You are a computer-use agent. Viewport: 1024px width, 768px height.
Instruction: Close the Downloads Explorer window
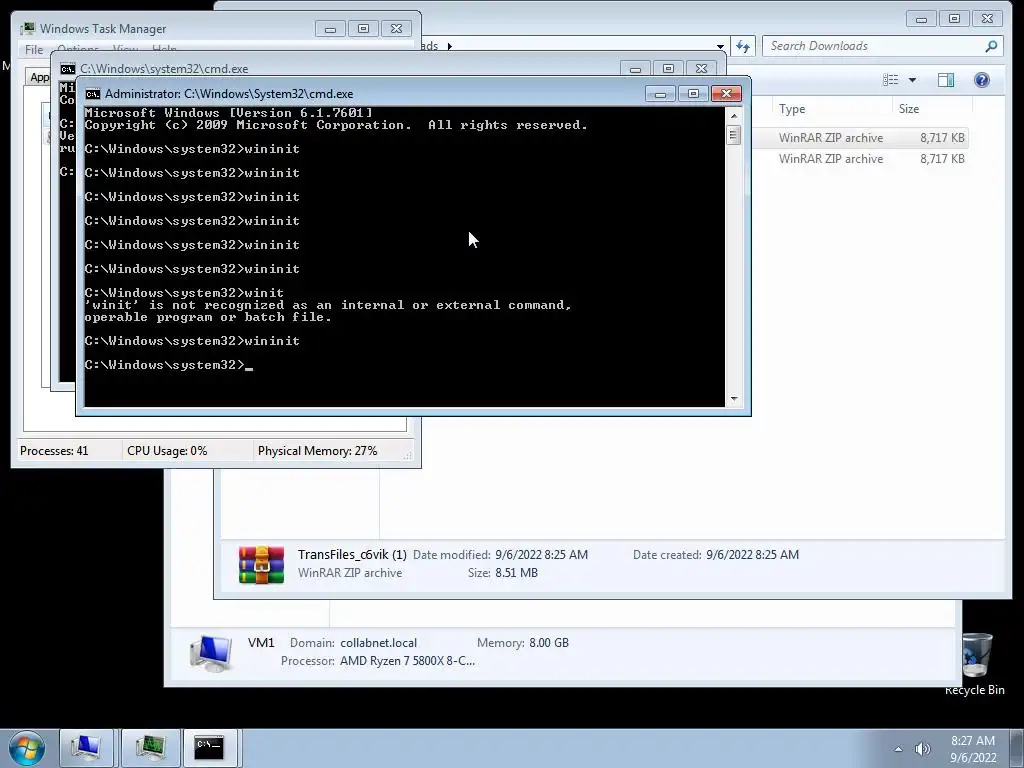[x=987, y=19]
